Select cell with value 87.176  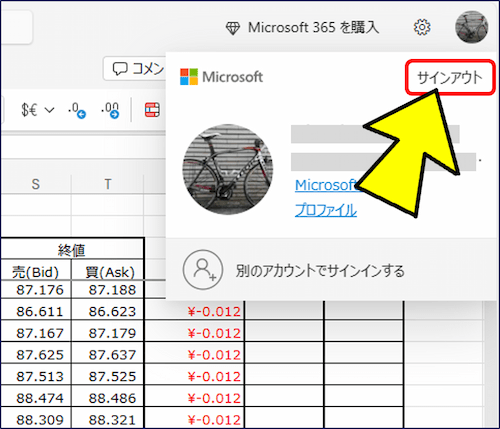click(x=36, y=290)
